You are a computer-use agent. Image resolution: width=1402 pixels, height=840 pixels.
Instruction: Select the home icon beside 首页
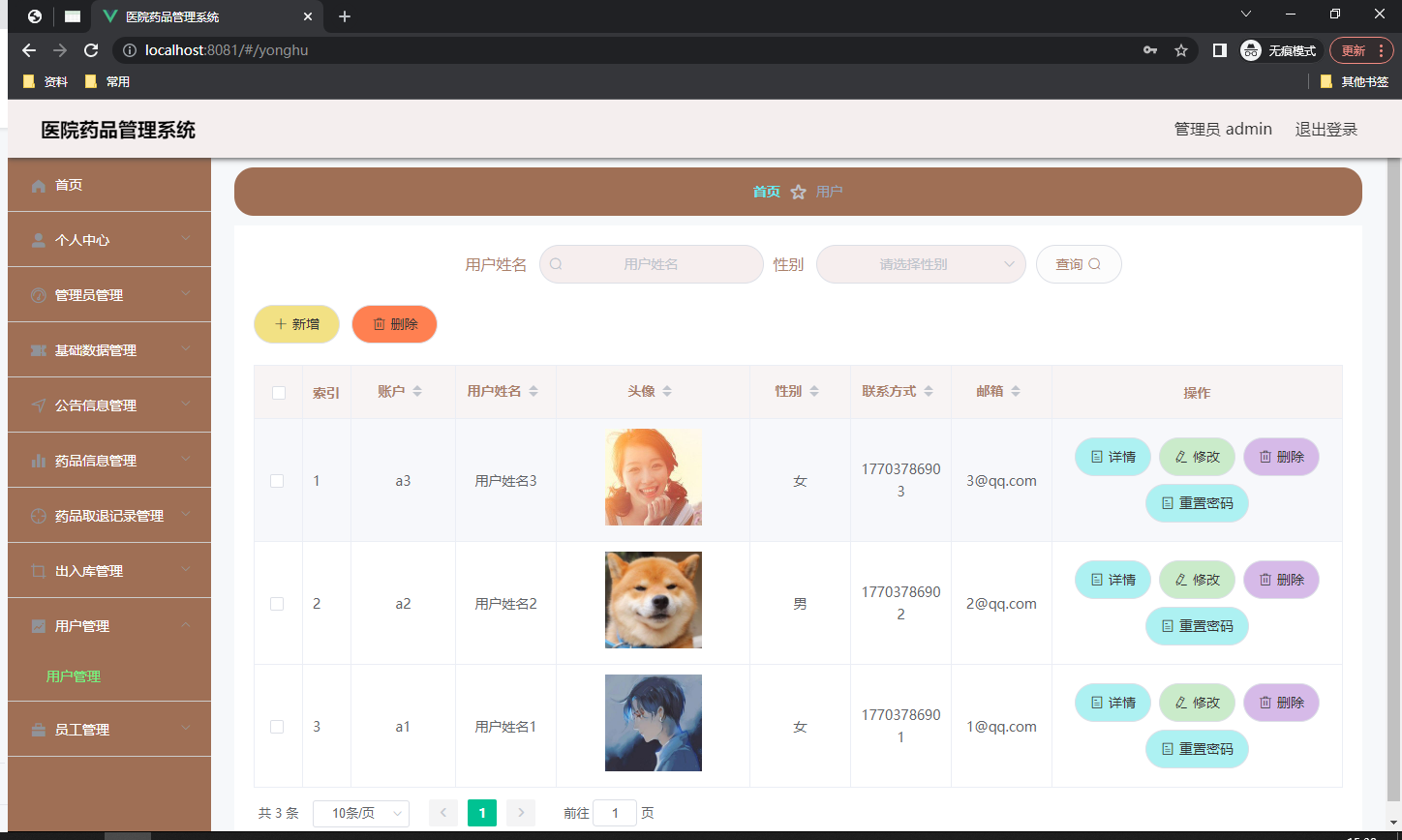coord(38,184)
